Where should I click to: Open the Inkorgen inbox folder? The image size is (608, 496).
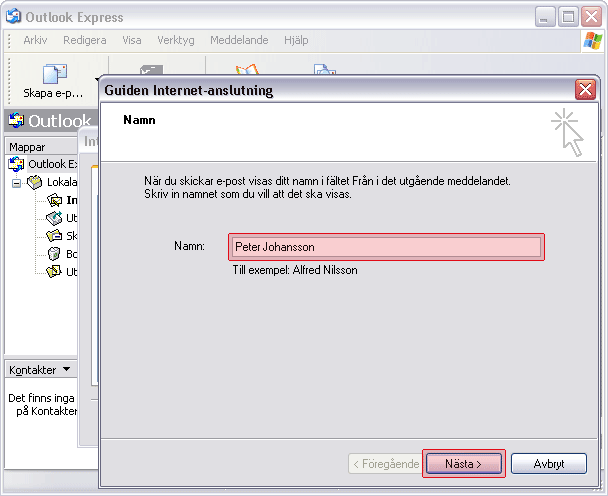click(x=55, y=200)
